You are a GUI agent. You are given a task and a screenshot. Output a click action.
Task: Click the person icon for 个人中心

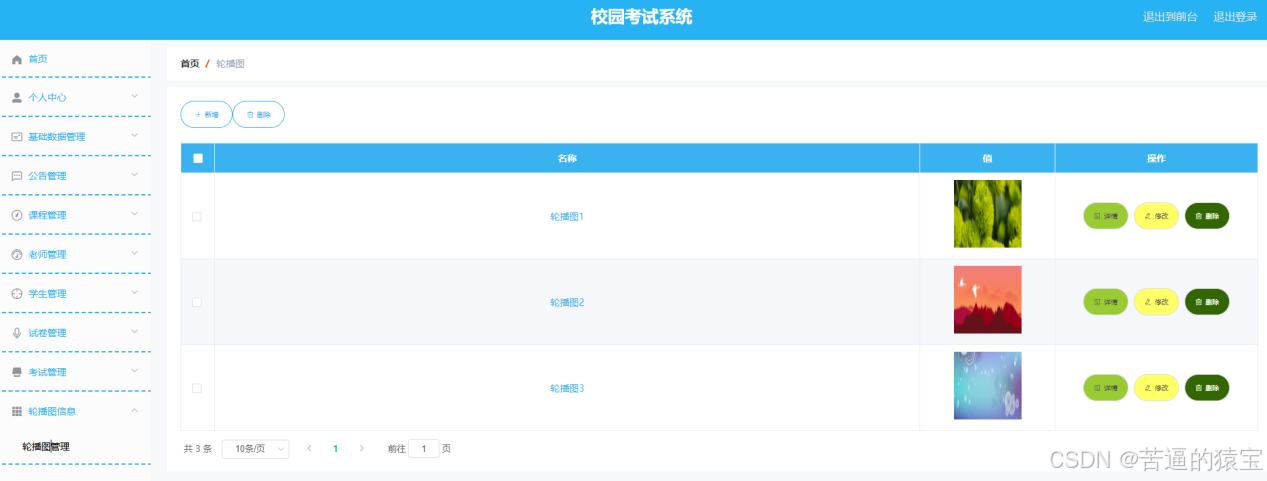pos(16,98)
